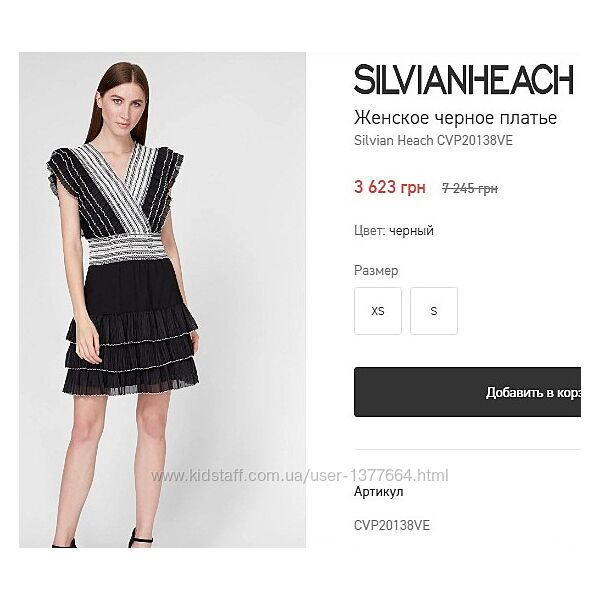Click the crossed-out price 7 245 грн
The image size is (600, 600).
pos(470,188)
